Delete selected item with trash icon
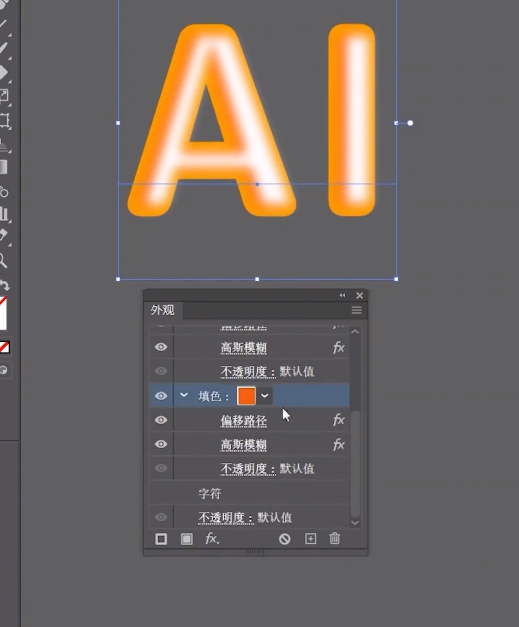Viewport: 519px width, 627px height. click(335, 539)
